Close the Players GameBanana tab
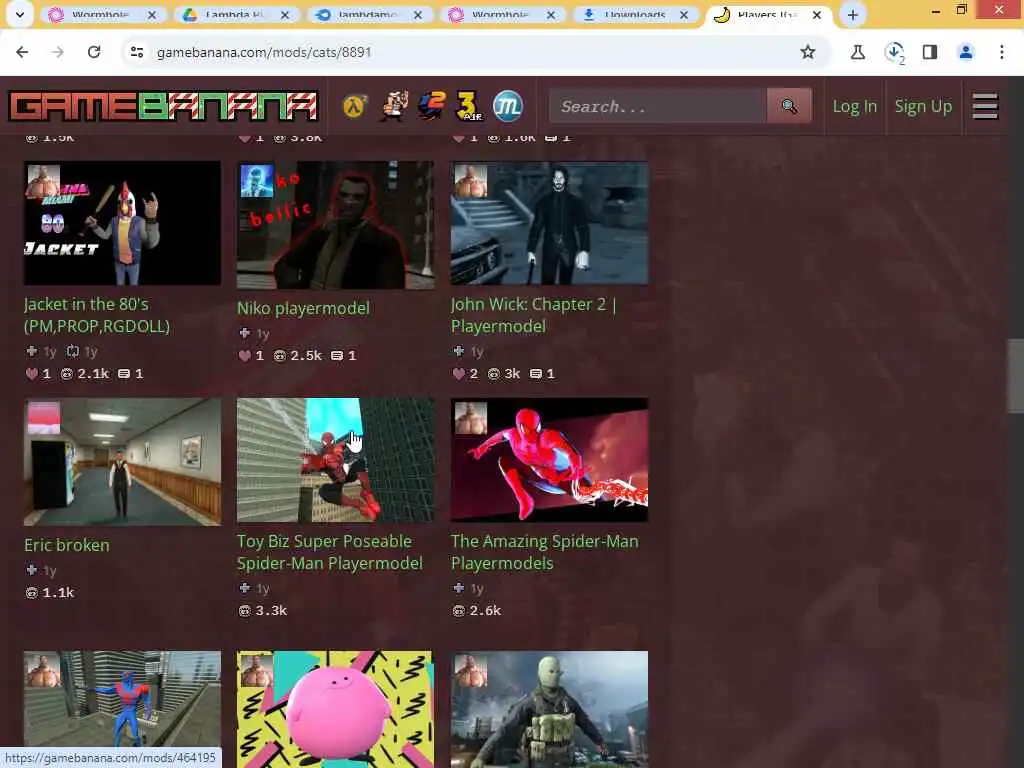The image size is (1024, 768). (816, 15)
